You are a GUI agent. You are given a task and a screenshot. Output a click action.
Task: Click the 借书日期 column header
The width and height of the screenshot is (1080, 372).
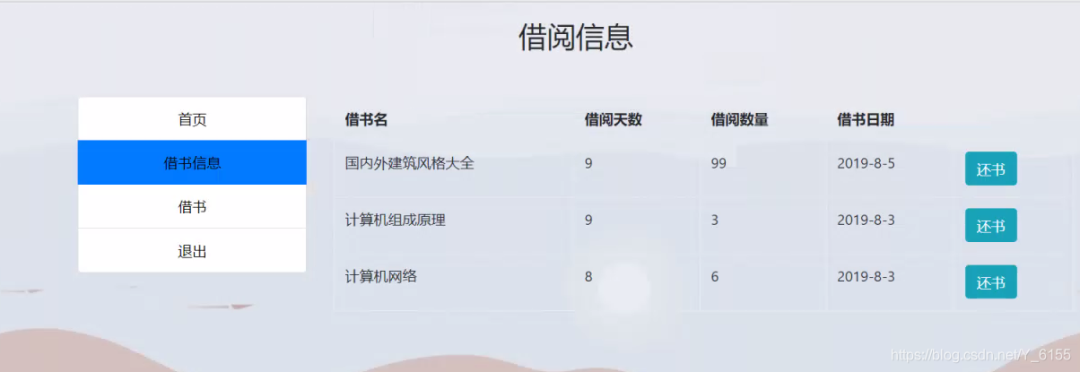866,120
